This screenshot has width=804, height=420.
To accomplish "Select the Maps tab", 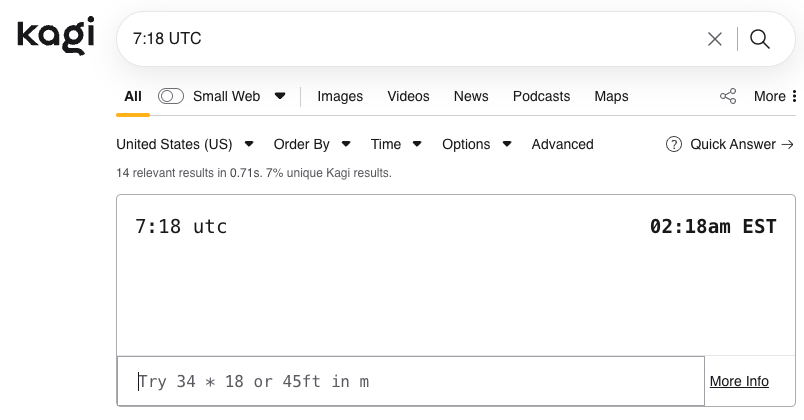I will (611, 96).
